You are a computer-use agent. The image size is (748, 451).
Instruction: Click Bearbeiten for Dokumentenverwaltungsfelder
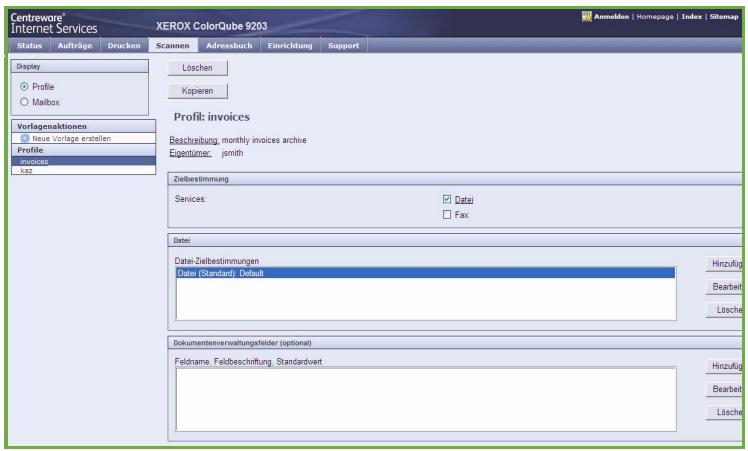(x=724, y=389)
